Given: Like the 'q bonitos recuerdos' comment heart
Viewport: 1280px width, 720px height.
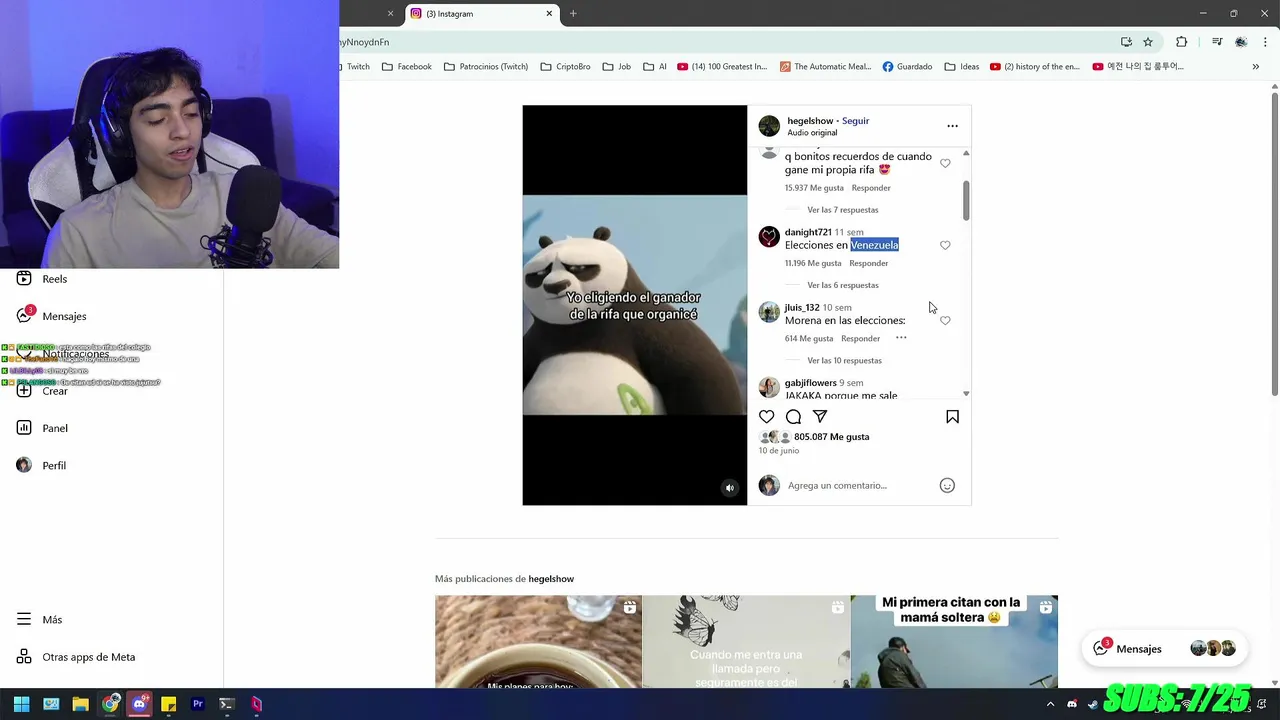Looking at the screenshot, I should click(945, 163).
